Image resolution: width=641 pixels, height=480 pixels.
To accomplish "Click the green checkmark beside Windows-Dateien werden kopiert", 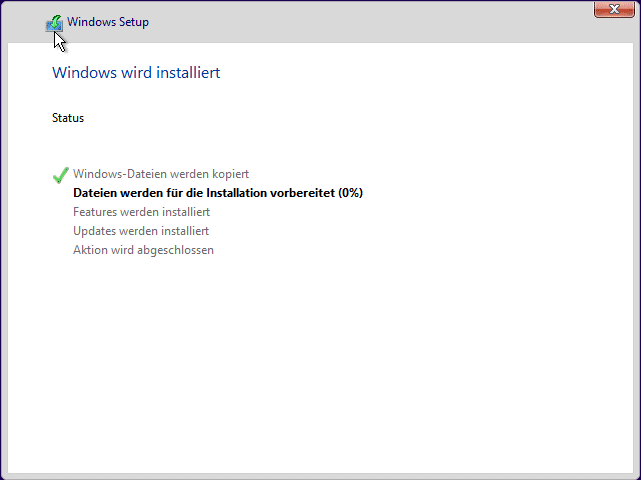I will (61, 175).
